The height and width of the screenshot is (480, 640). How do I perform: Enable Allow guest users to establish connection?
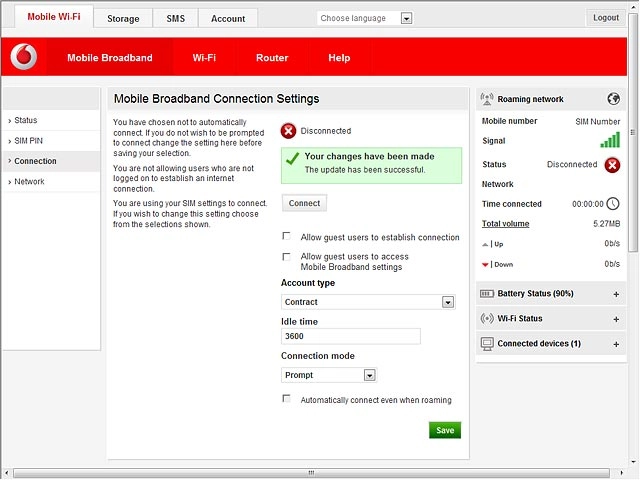(287, 236)
